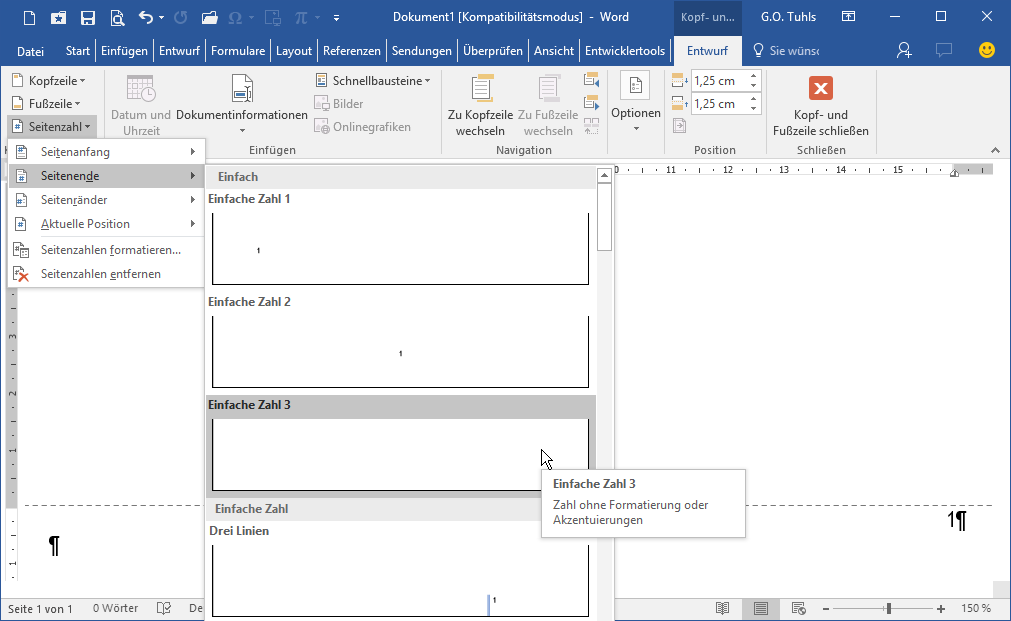Open the Fußzeile dropdown
1011x621 pixels.
pos(46,104)
